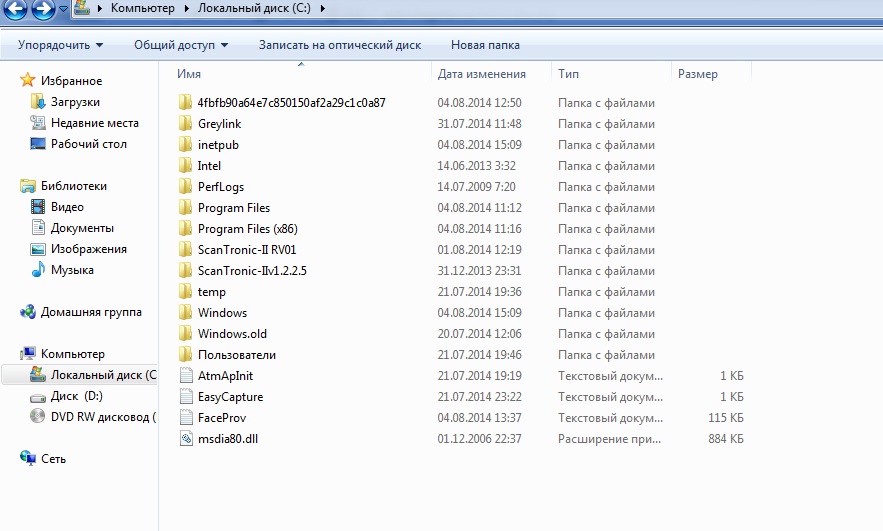
Task: Open the Домашняя группа icon
Action: (28, 312)
